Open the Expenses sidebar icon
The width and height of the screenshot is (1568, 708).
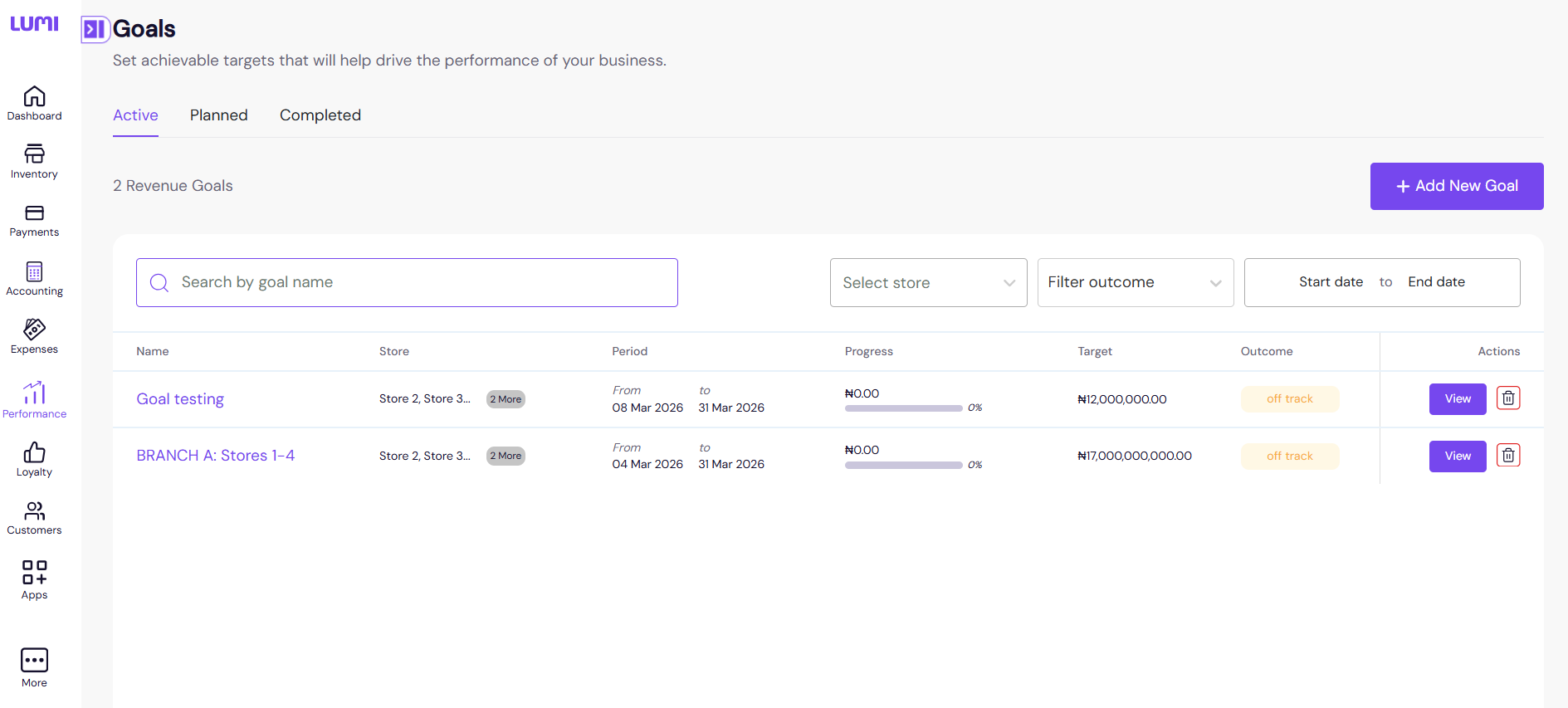pos(34,330)
